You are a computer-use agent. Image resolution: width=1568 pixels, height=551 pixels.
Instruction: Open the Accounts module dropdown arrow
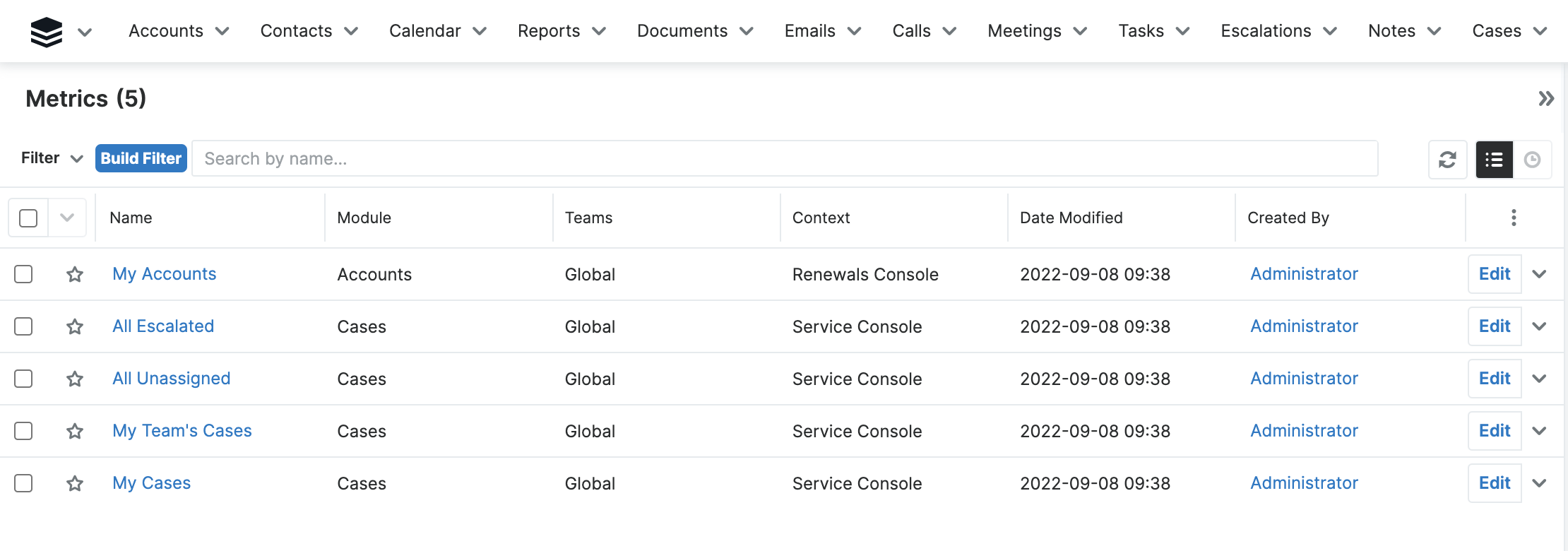(222, 31)
